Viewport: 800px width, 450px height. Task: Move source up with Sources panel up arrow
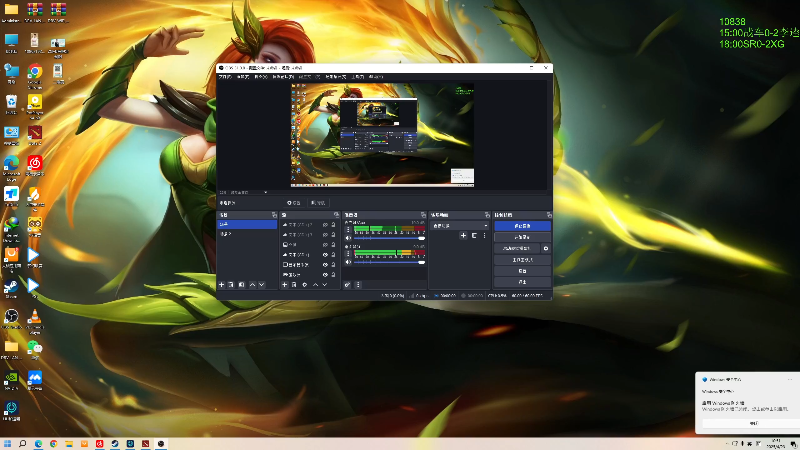[x=315, y=285]
